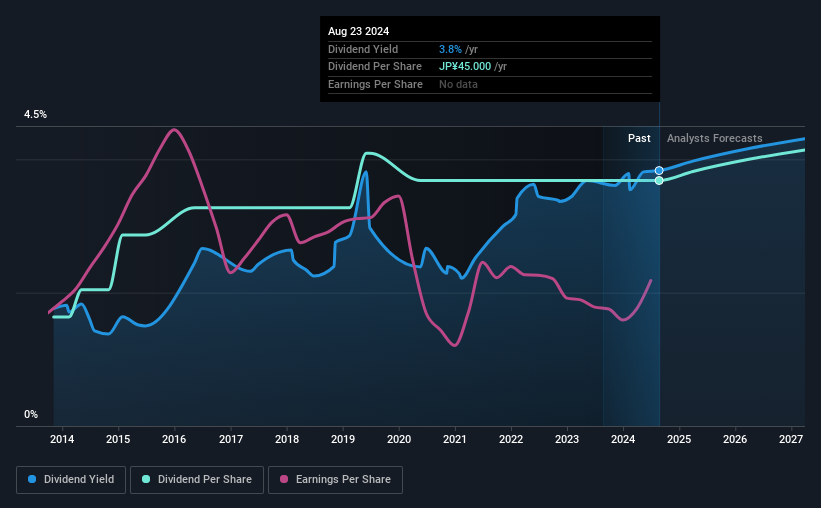Image resolution: width=821 pixels, height=508 pixels.
Task: Click the 2027 x-axis label
Action: [791, 439]
